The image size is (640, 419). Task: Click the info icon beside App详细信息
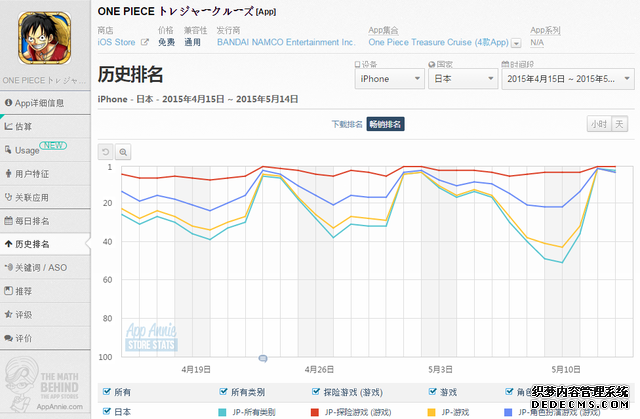click(8, 103)
